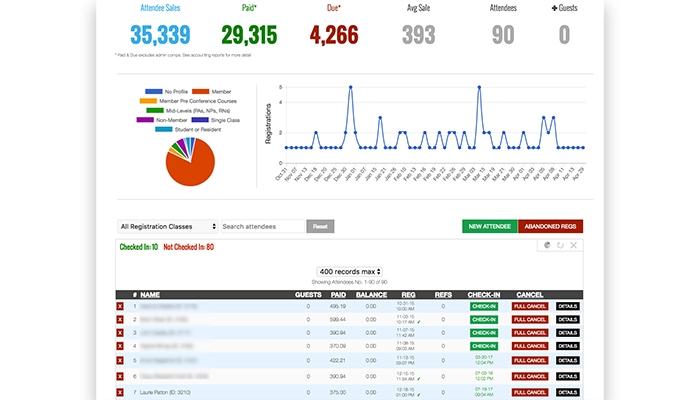Open the All Registration Classes dropdown
700x400 pixels.
168,226
